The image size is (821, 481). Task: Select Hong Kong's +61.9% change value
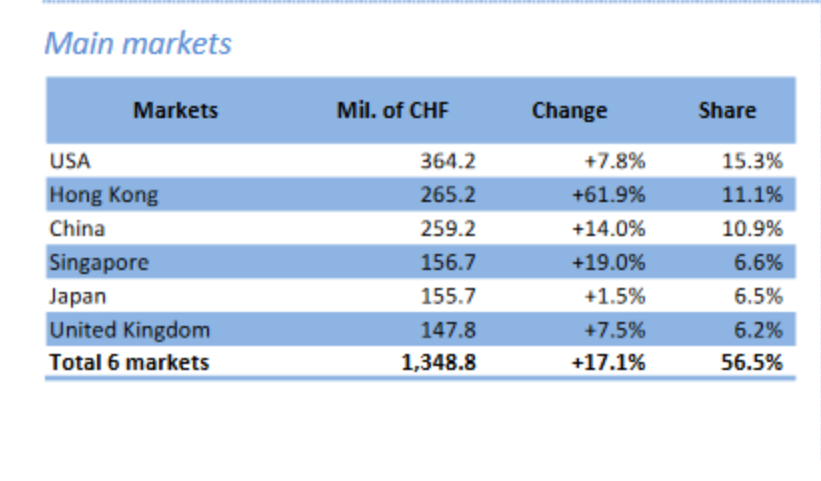pos(608,194)
